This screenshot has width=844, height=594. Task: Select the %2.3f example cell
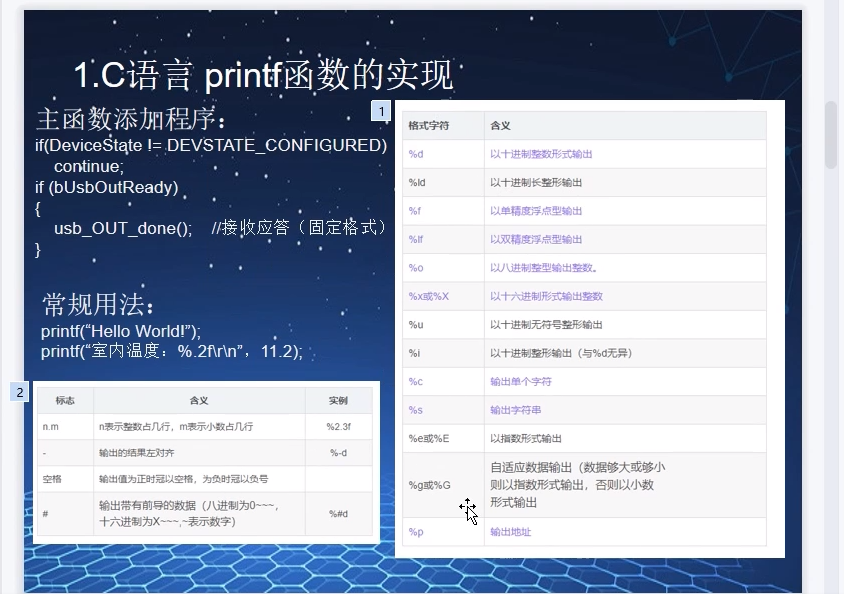(338, 426)
